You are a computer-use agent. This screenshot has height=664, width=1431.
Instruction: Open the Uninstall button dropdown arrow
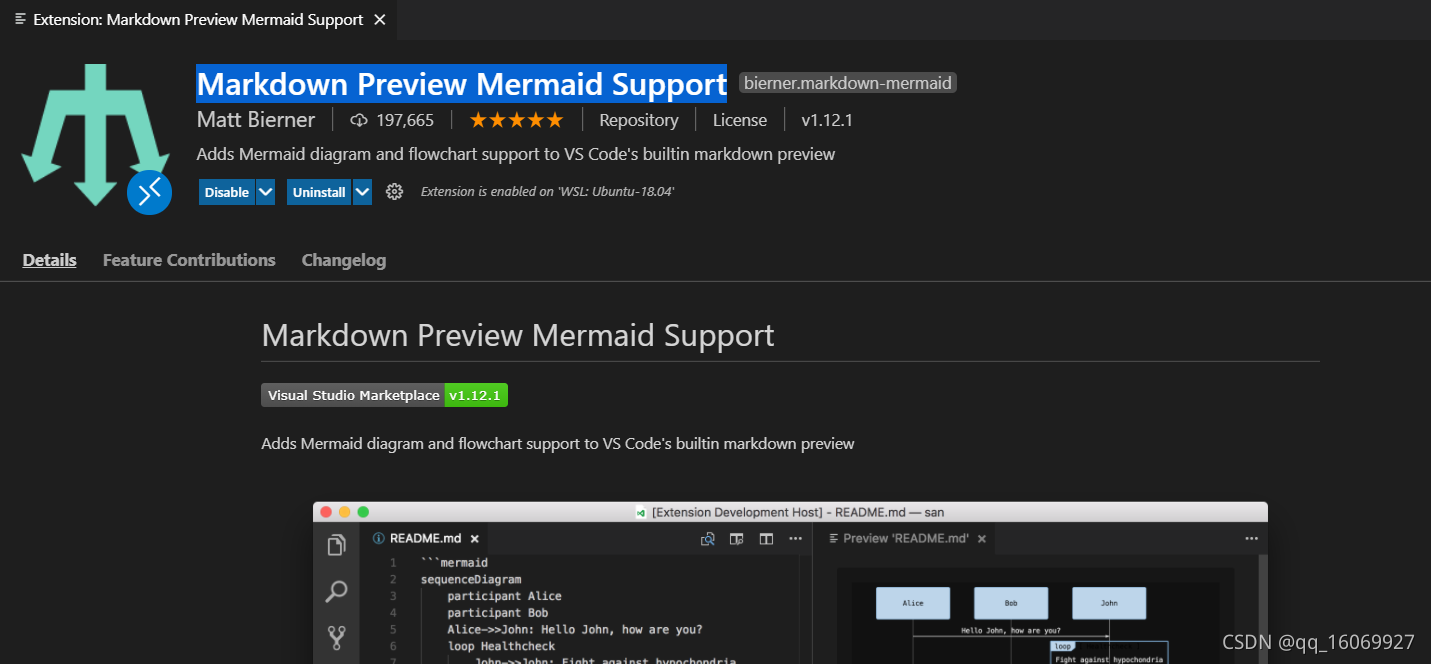(x=362, y=192)
